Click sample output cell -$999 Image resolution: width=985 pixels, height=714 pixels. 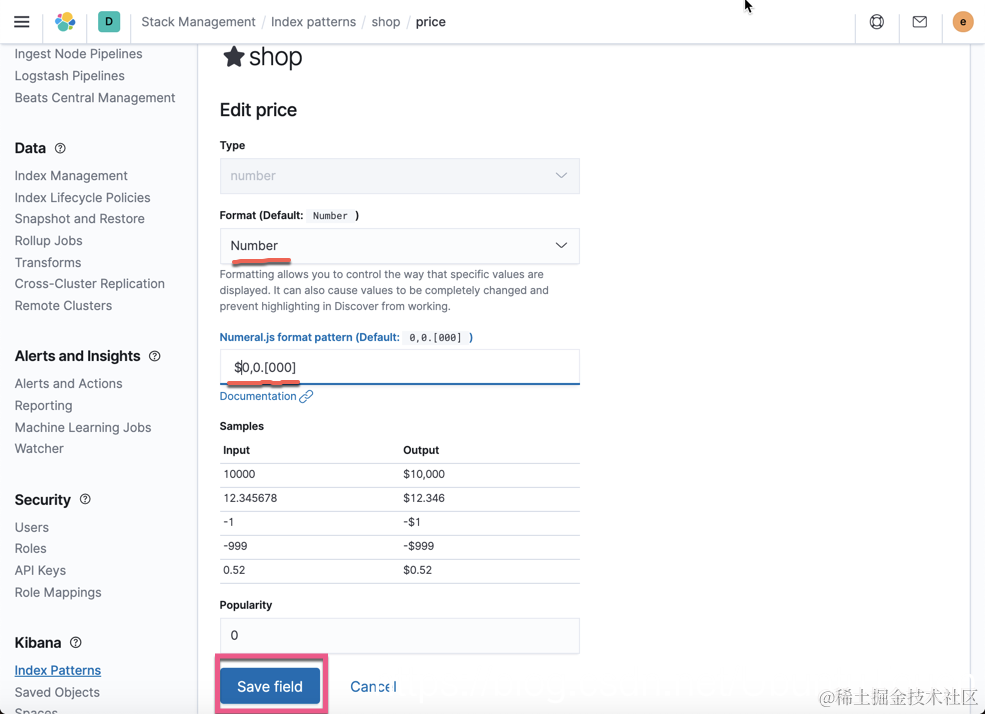[418, 546]
